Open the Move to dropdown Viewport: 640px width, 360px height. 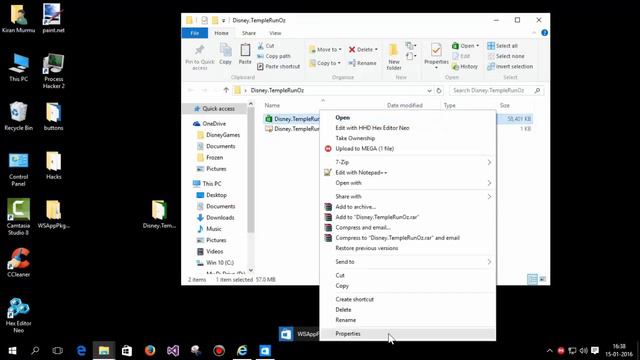pyautogui.click(x=325, y=49)
